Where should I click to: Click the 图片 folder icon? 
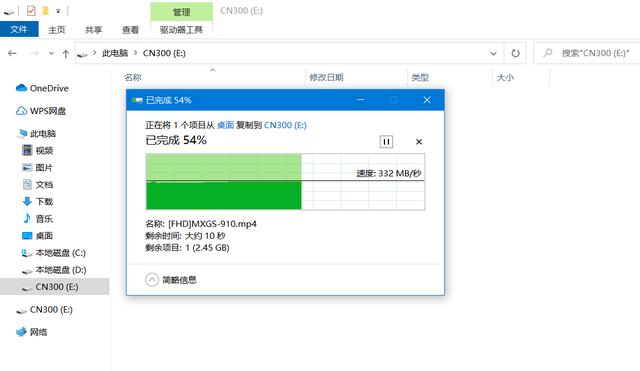pyautogui.click(x=27, y=167)
